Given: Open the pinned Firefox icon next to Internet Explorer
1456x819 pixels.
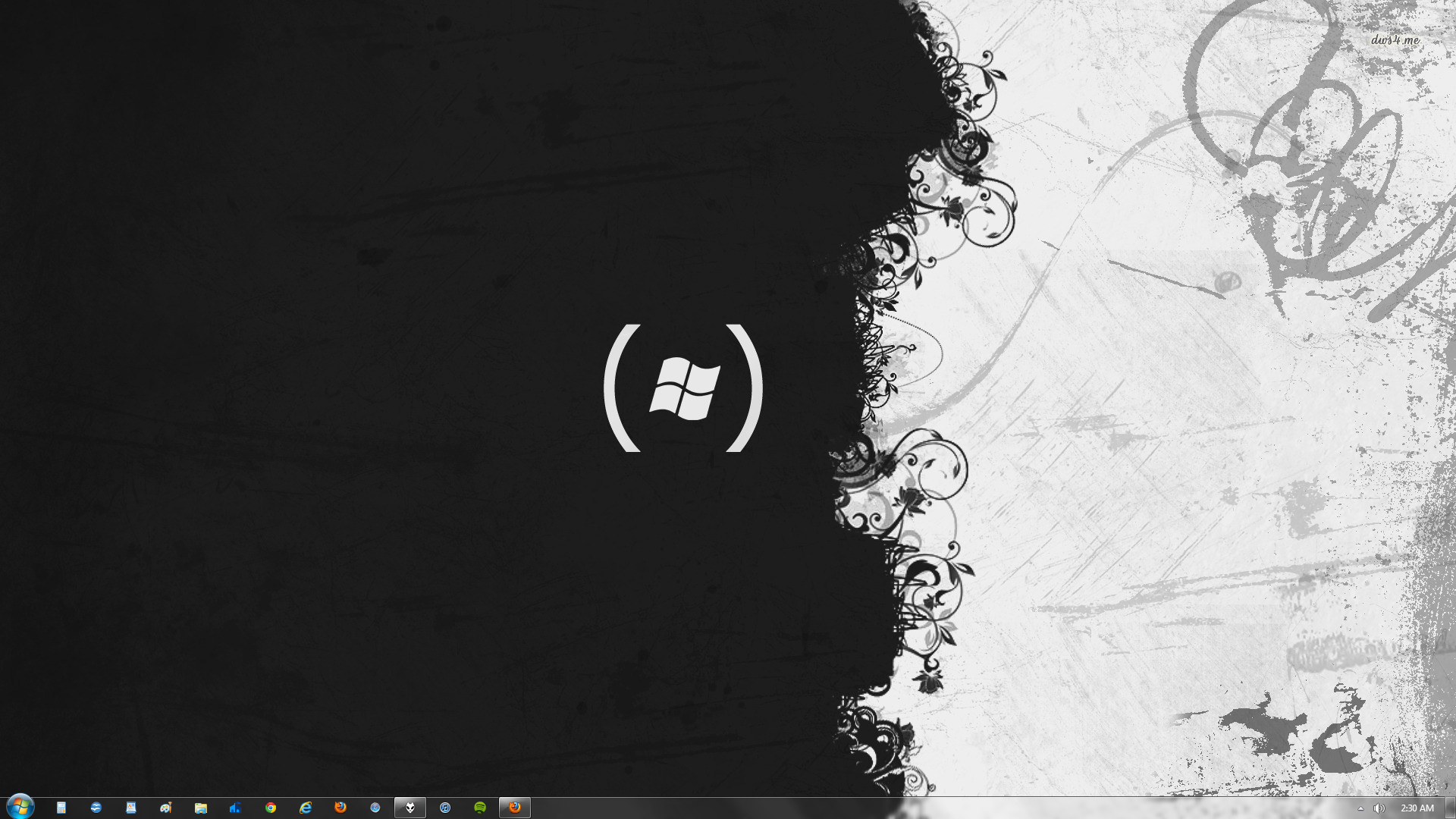Looking at the screenshot, I should point(340,808).
